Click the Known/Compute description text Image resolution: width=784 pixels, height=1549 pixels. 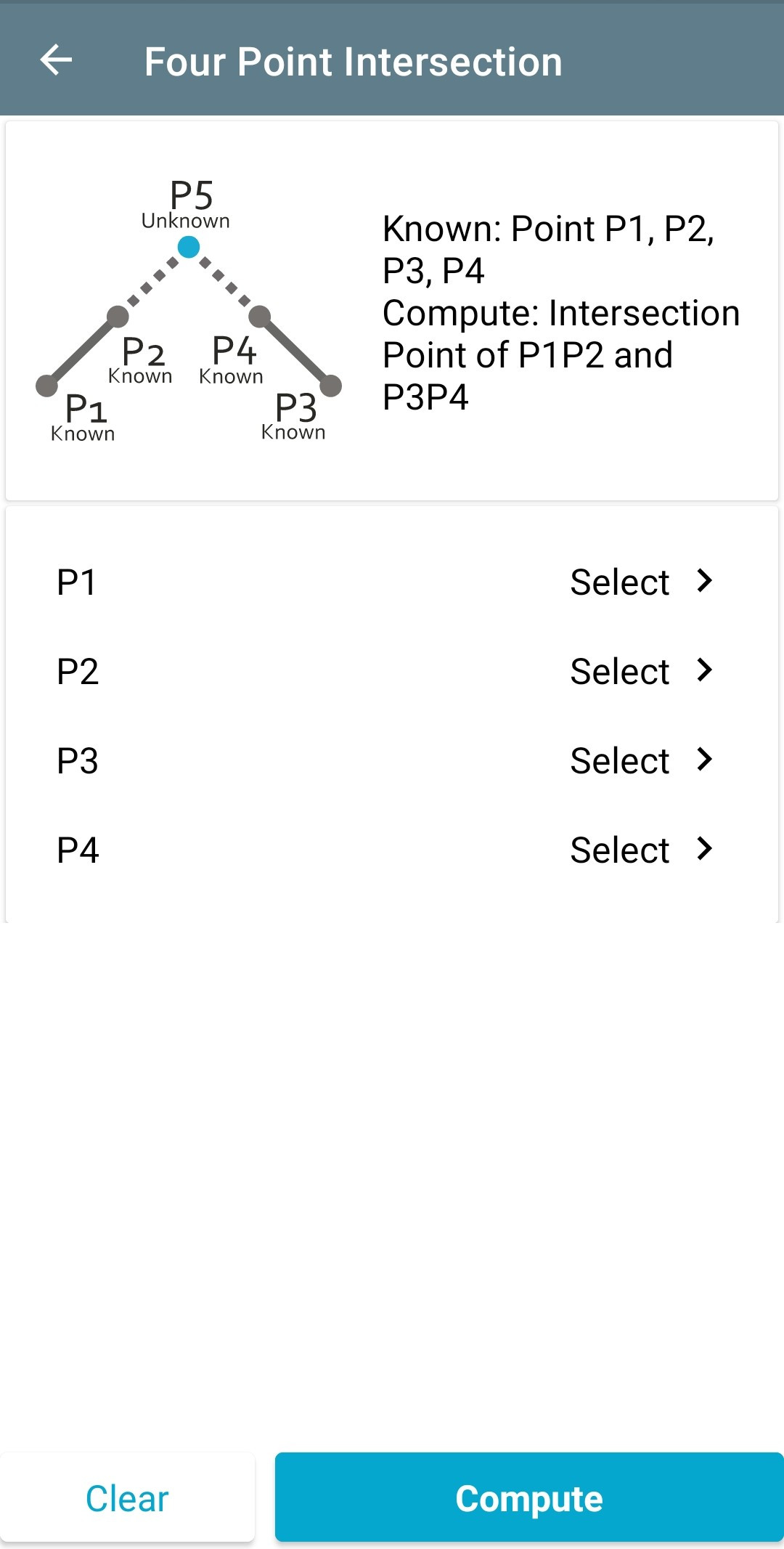(560, 313)
